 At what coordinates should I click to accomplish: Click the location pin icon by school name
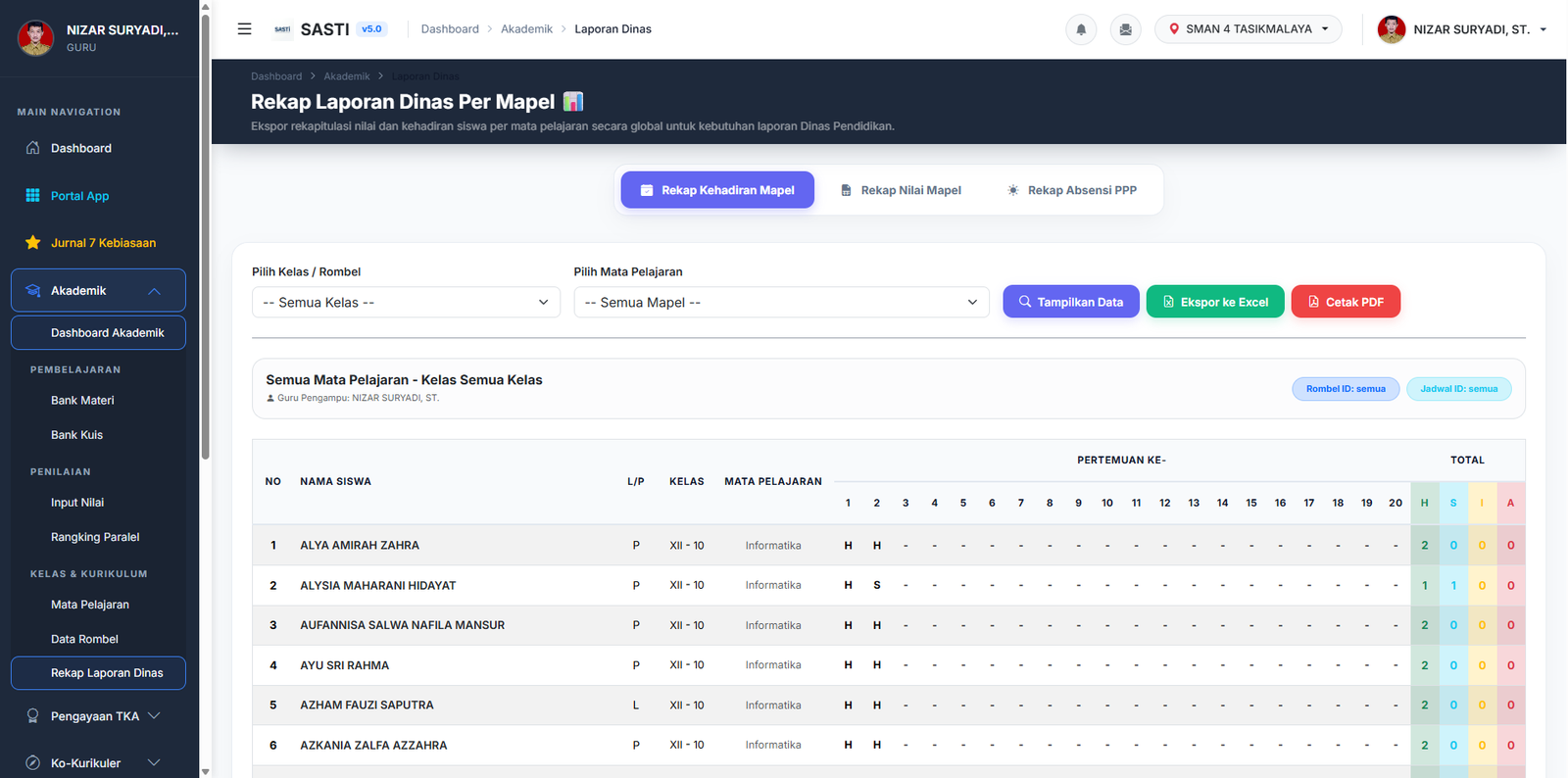point(1174,29)
